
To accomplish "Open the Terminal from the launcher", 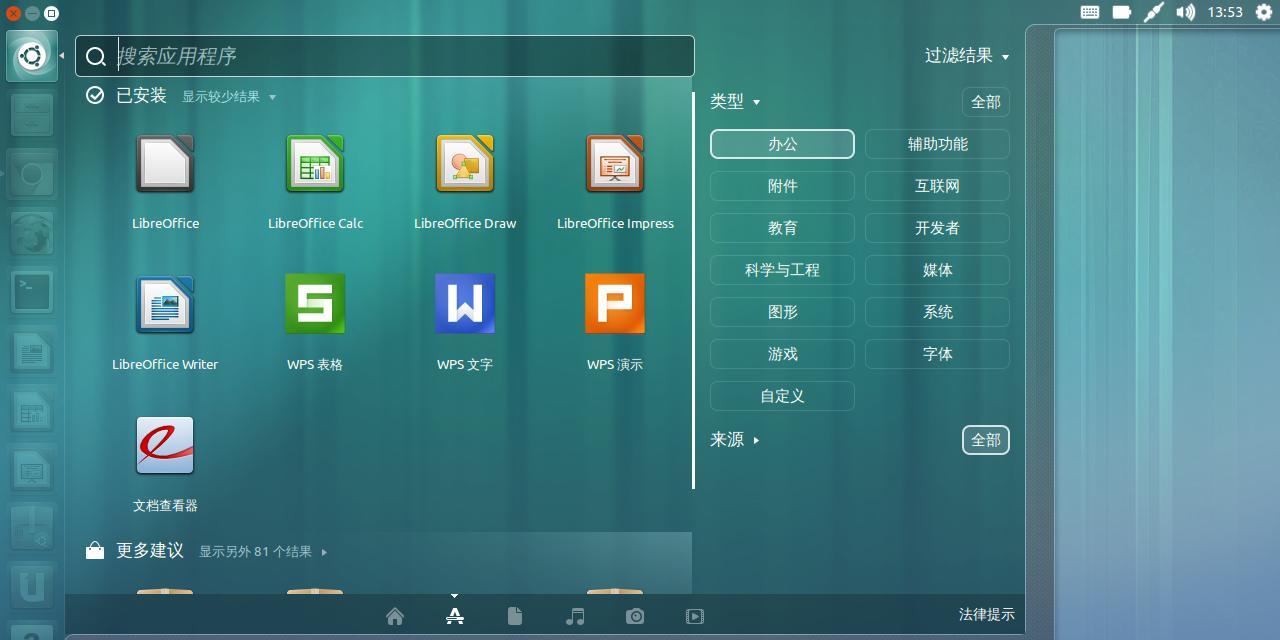I will point(32,292).
